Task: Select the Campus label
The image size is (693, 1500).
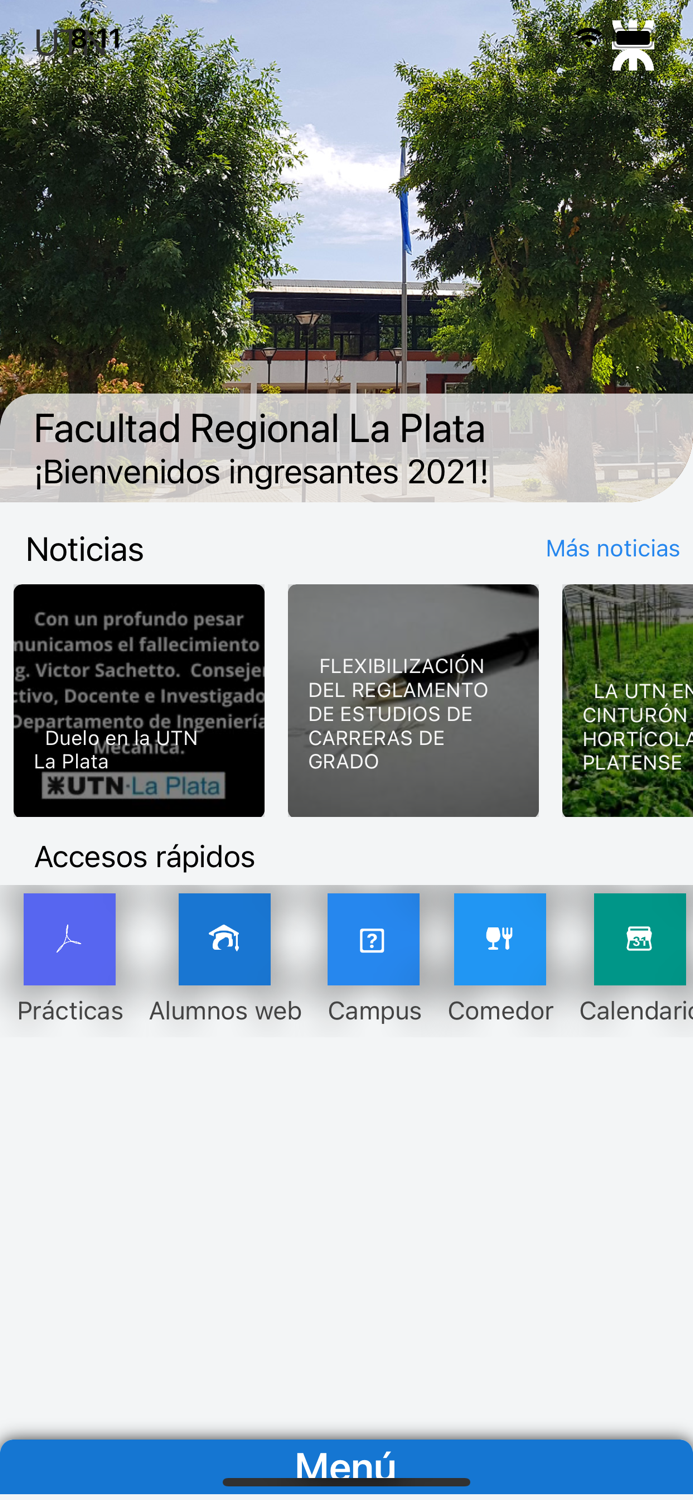Action: point(375,1011)
